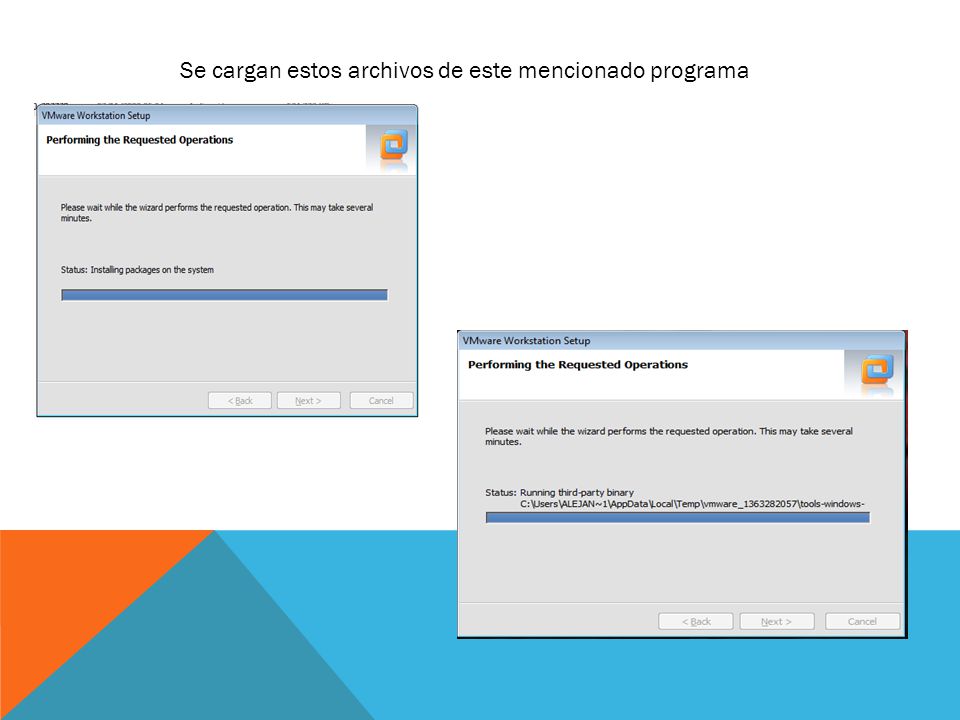
Task: Click 'Performing the Requested Operations' heading in upper-left dialog
Action: (140, 140)
